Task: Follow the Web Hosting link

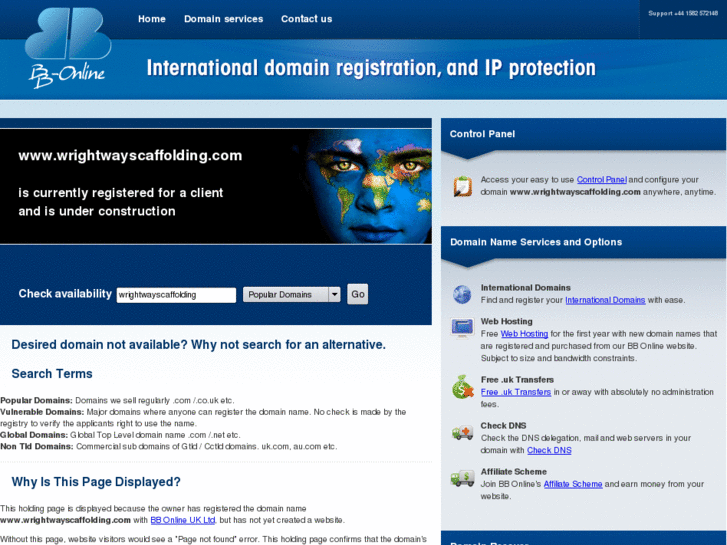Action: click(524, 334)
